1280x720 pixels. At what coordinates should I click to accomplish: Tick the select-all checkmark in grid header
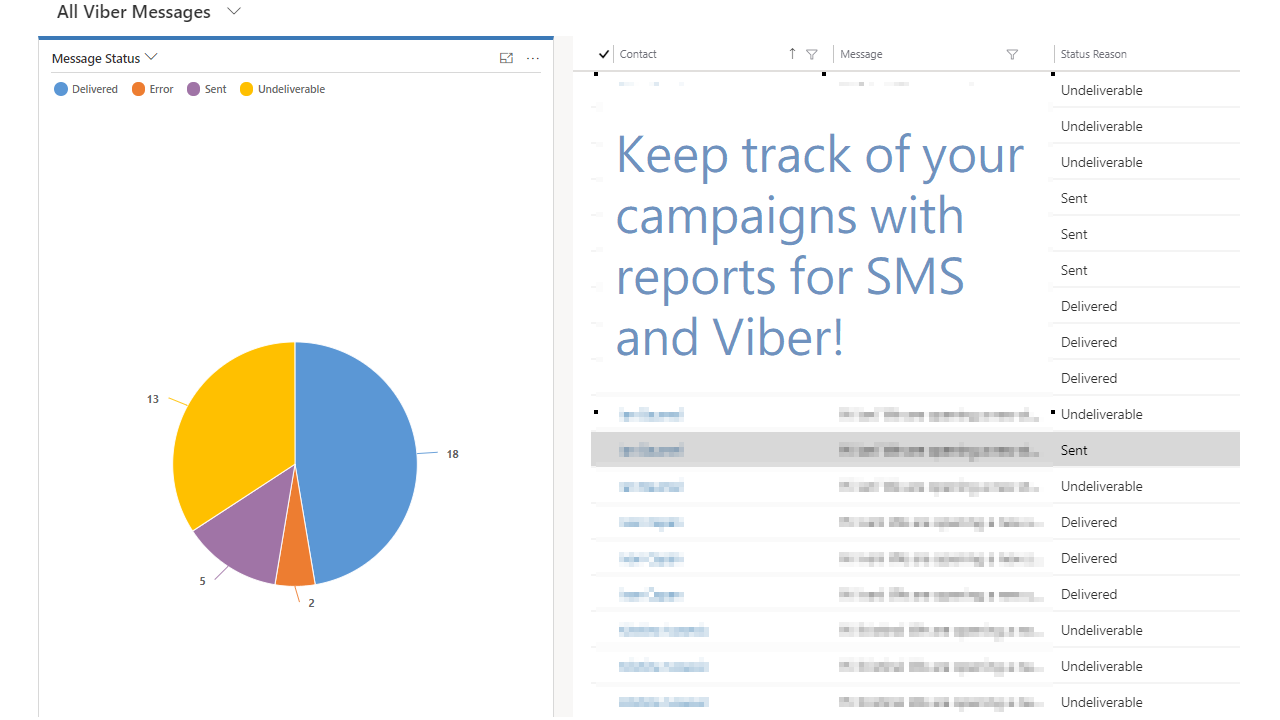604,54
